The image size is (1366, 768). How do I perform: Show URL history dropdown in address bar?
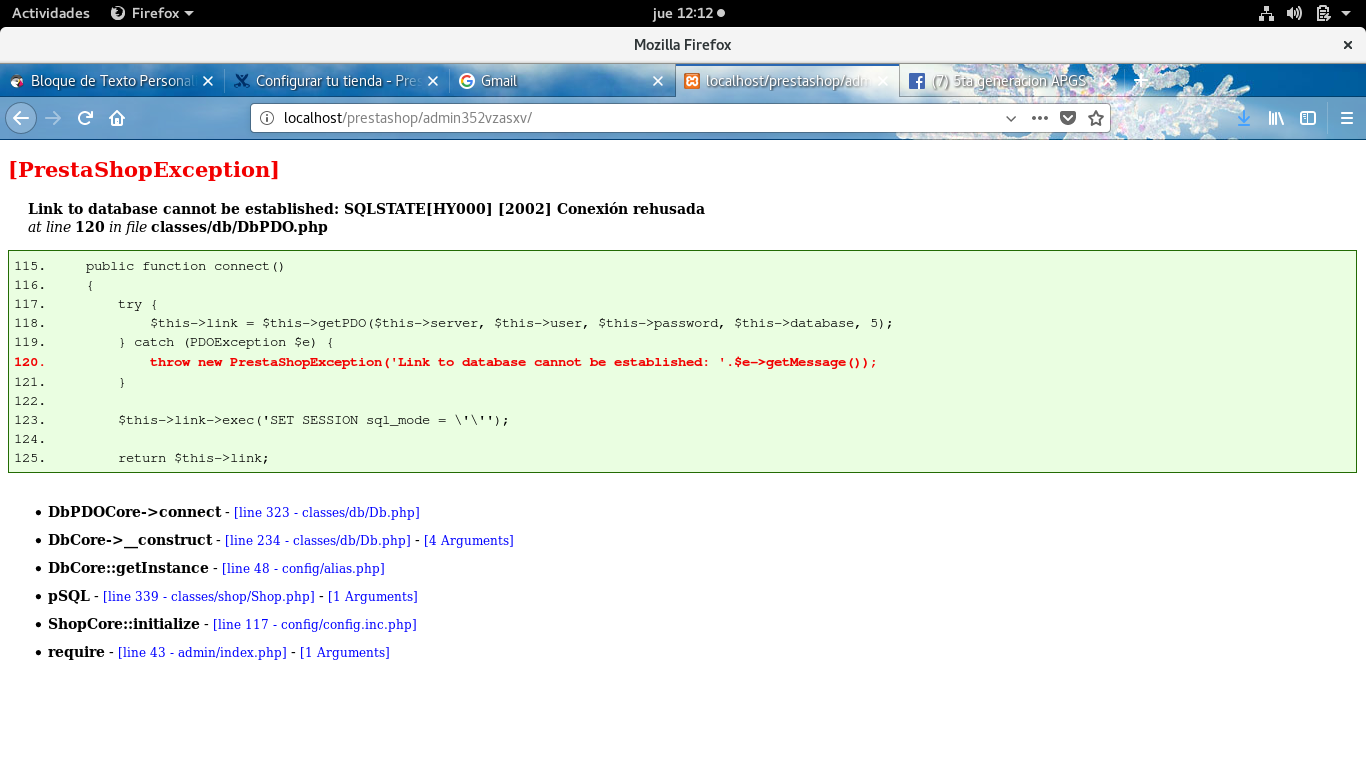1011,118
